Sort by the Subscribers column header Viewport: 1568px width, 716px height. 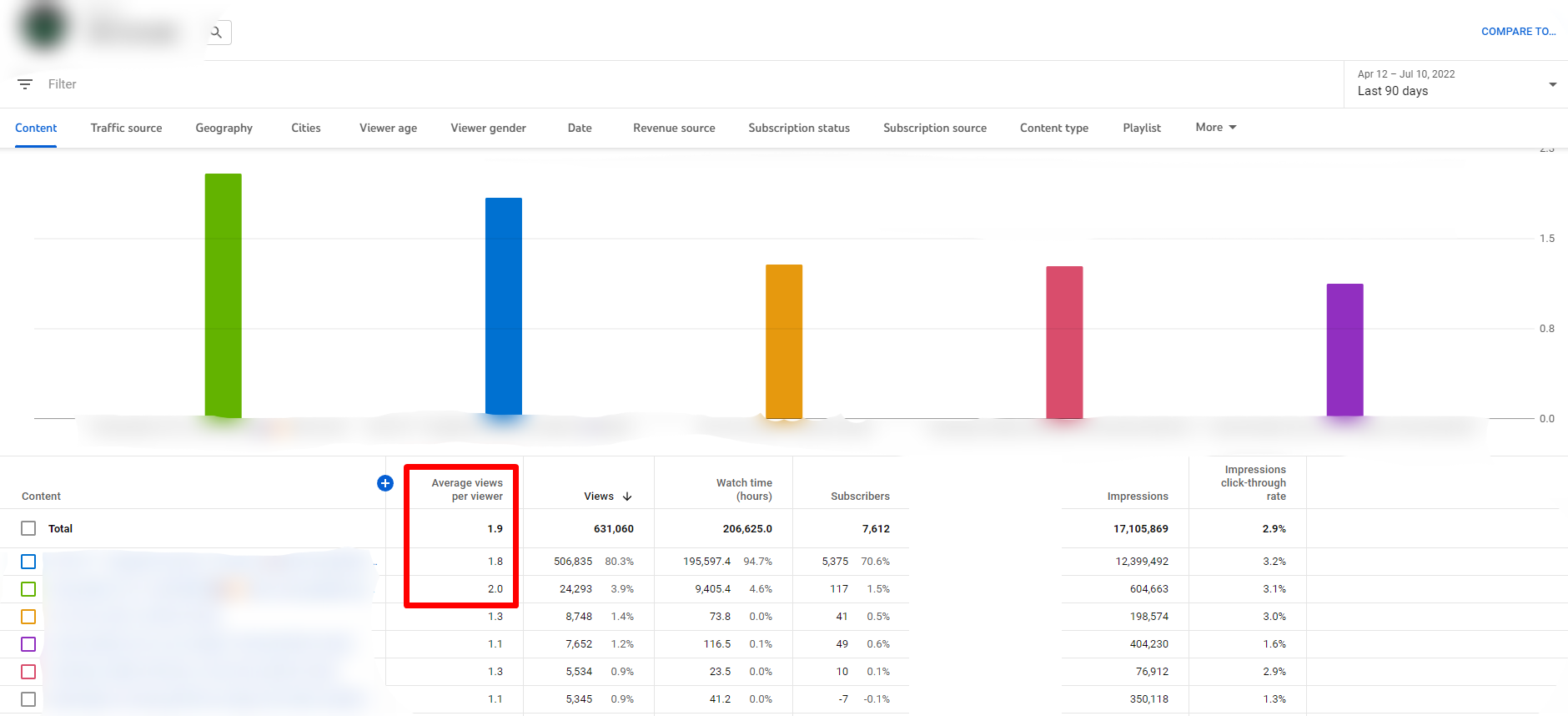point(860,497)
